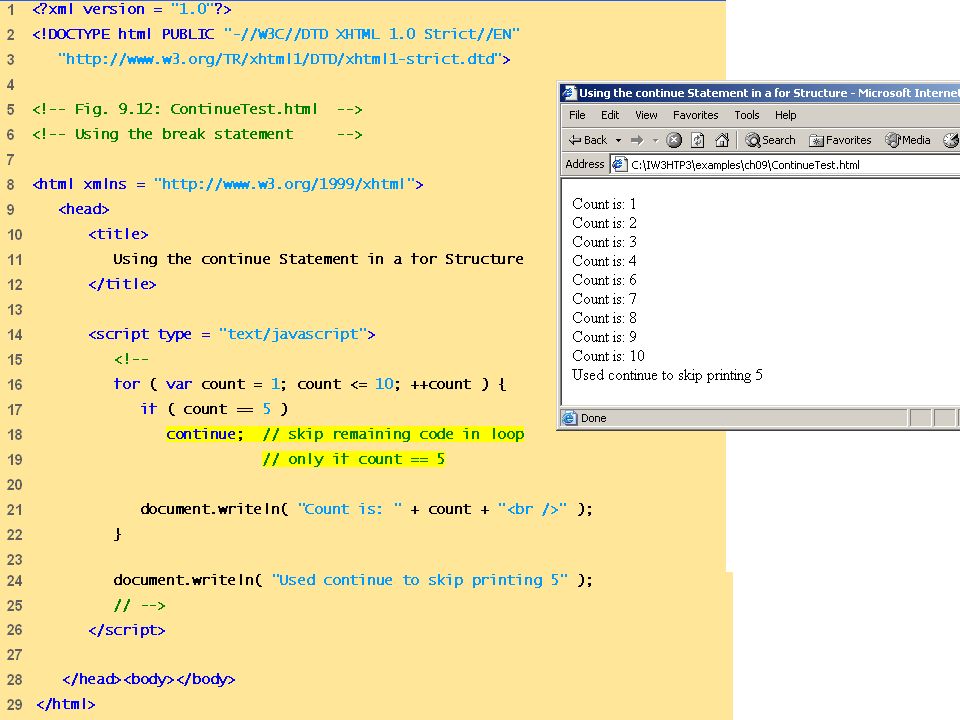The width and height of the screenshot is (960, 720).
Task: Open the Back history dropdown arrow
Action: [618, 140]
